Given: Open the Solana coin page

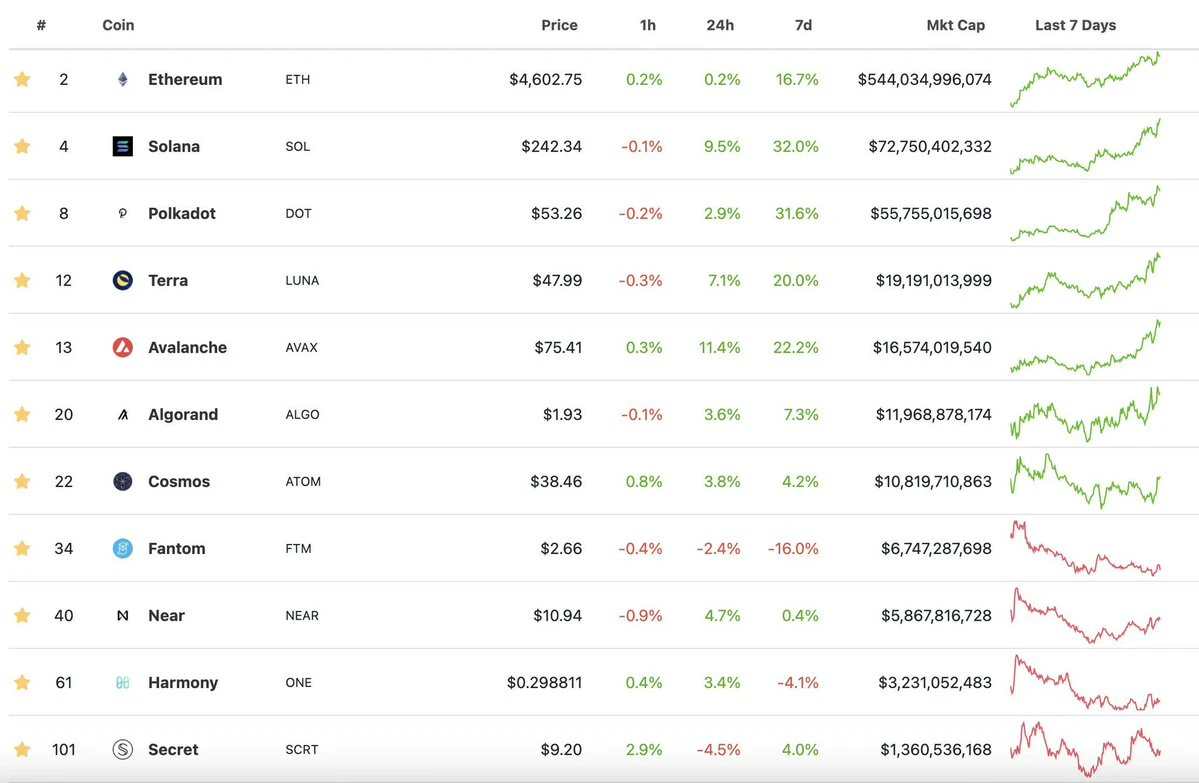Looking at the screenshot, I should pyautogui.click(x=174, y=146).
